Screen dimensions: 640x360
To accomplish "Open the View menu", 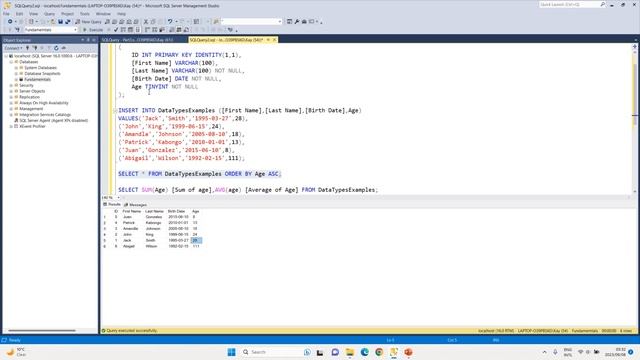I will (33, 14).
